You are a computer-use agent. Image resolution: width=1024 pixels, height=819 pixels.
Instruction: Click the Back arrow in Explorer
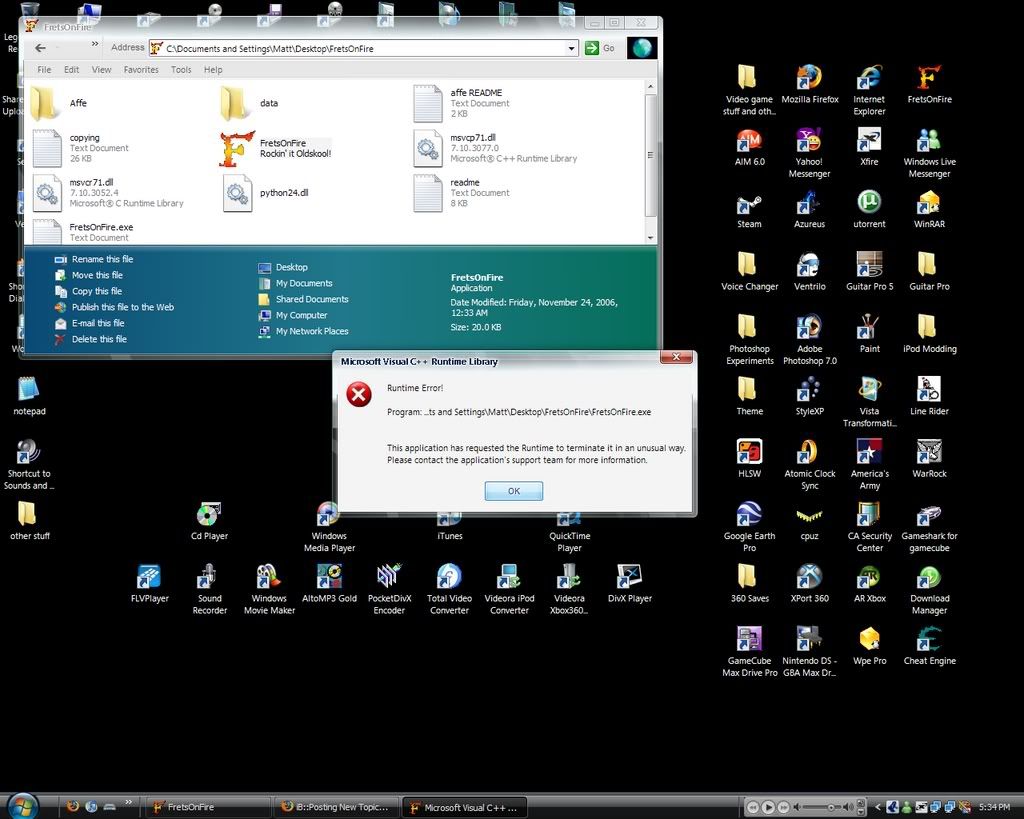click(40, 48)
